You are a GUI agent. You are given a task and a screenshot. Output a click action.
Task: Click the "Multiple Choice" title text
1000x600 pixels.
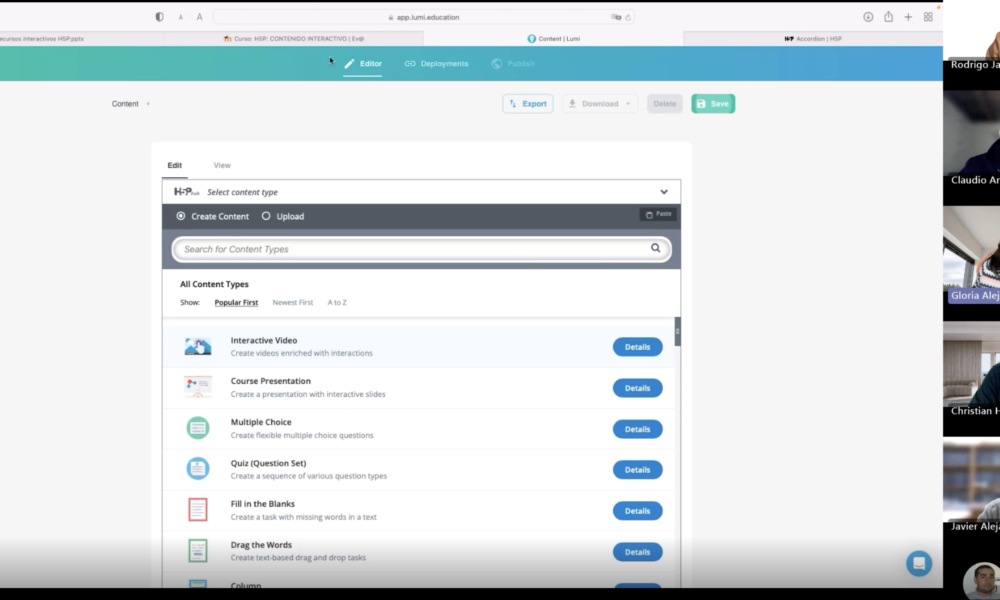tap(261, 422)
